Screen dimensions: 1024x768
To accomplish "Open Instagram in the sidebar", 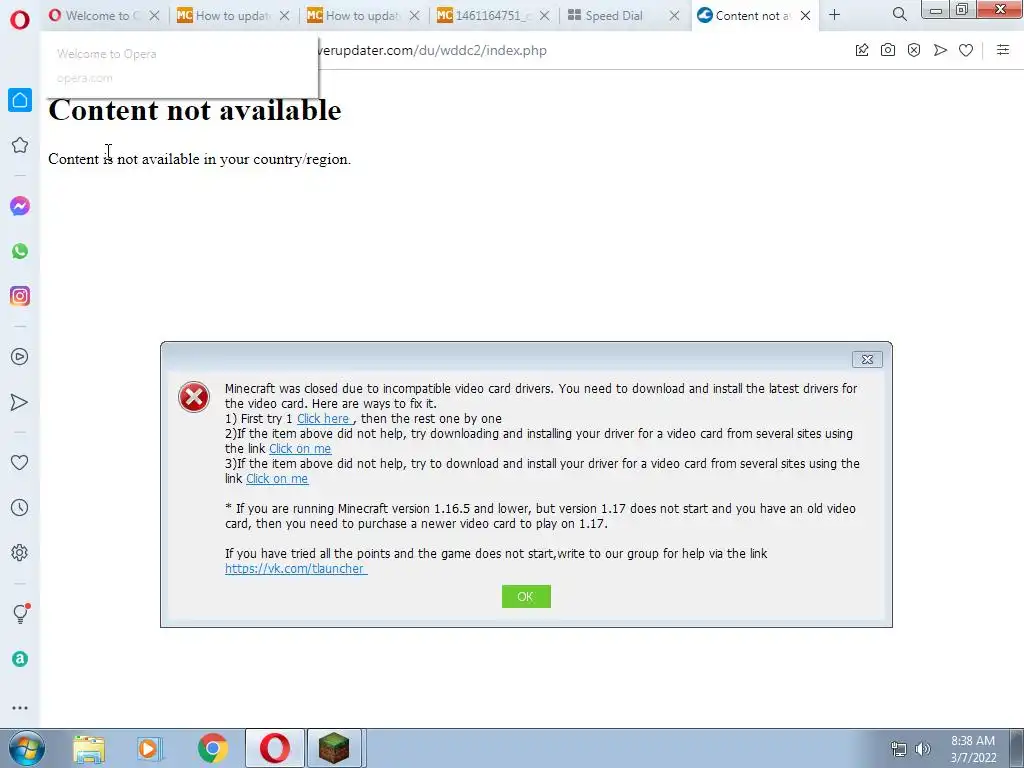I will coord(20,296).
